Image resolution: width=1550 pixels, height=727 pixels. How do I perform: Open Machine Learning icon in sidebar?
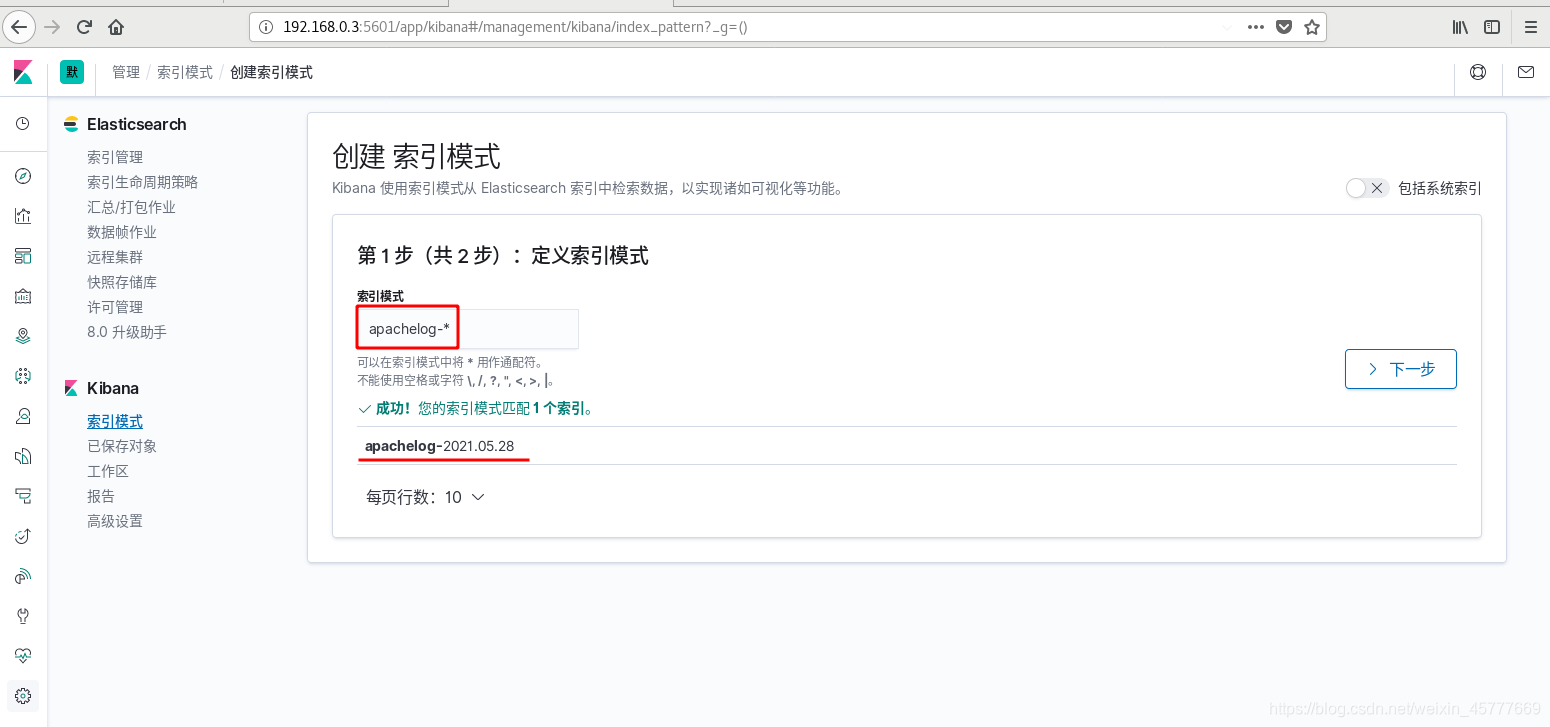click(23, 376)
